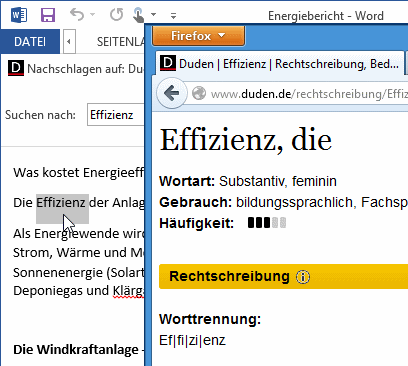Open the orange Firefox menu button
The width and height of the screenshot is (408, 366).
click(198, 36)
